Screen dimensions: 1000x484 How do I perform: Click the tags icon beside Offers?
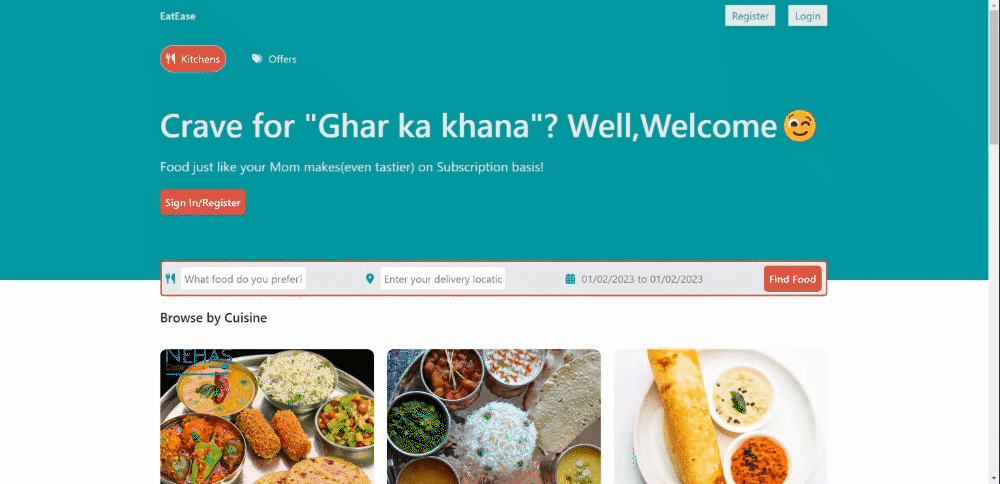(x=257, y=59)
